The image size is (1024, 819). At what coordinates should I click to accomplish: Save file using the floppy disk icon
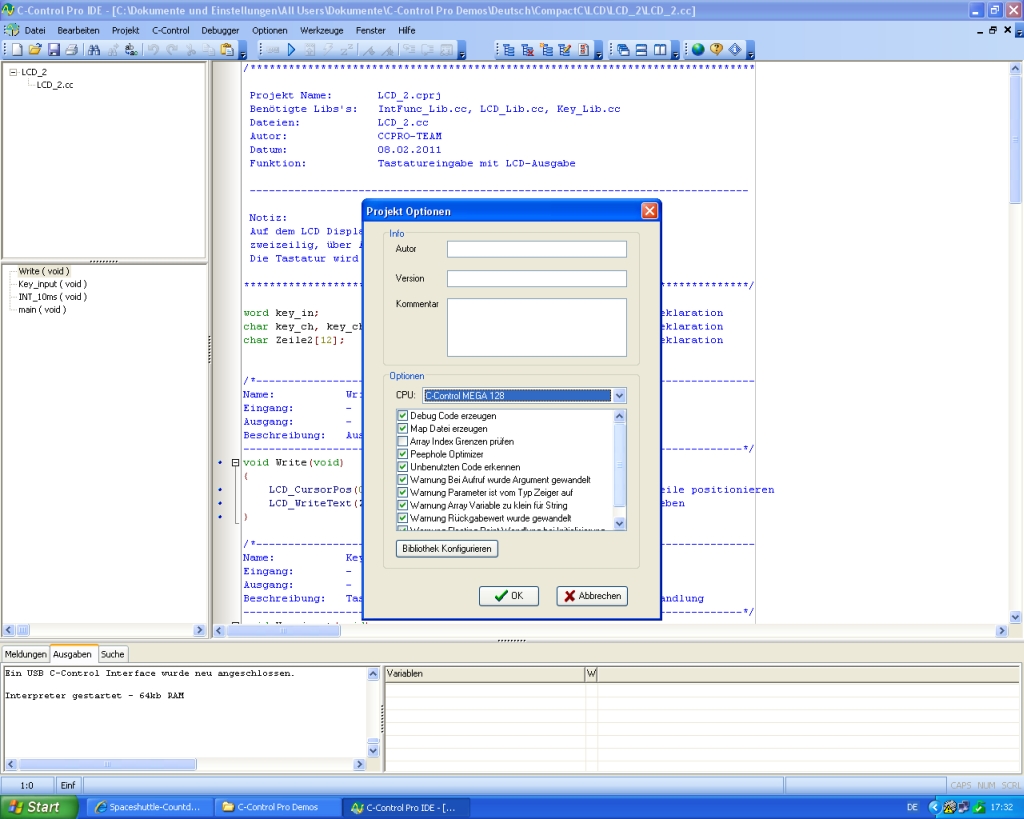point(54,50)
